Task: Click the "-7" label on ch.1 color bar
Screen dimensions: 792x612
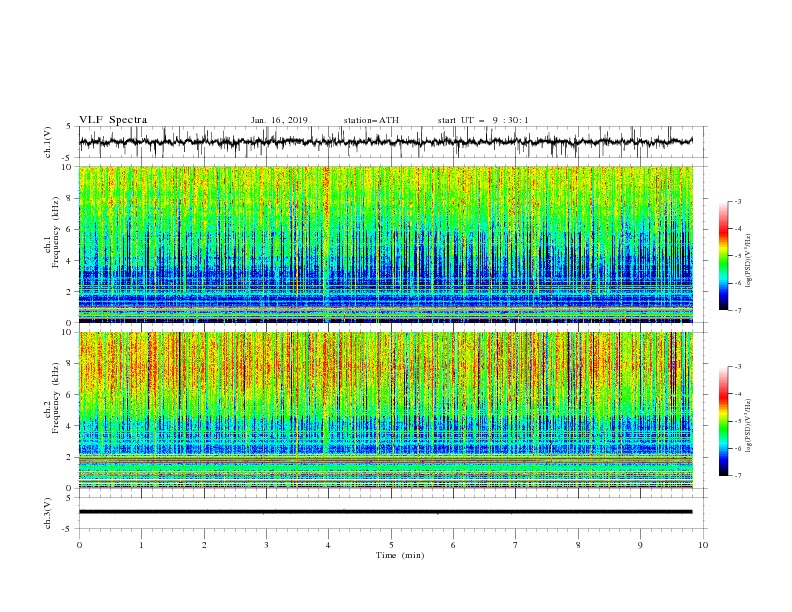Action: pyautogui.click(x=738, y=310)
